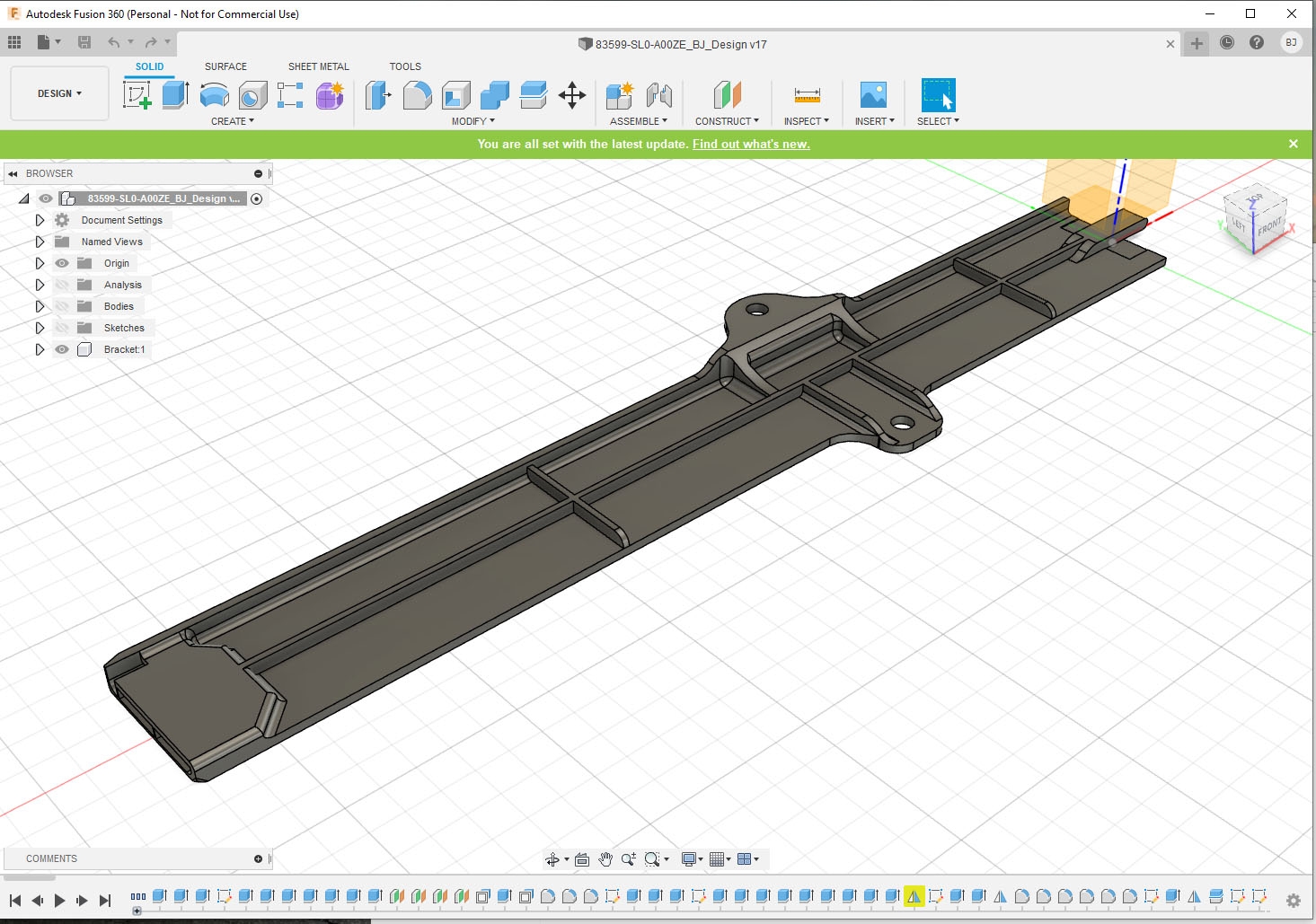
Task: Select the Move/Copy tool
Action: [x=572, y=95]
